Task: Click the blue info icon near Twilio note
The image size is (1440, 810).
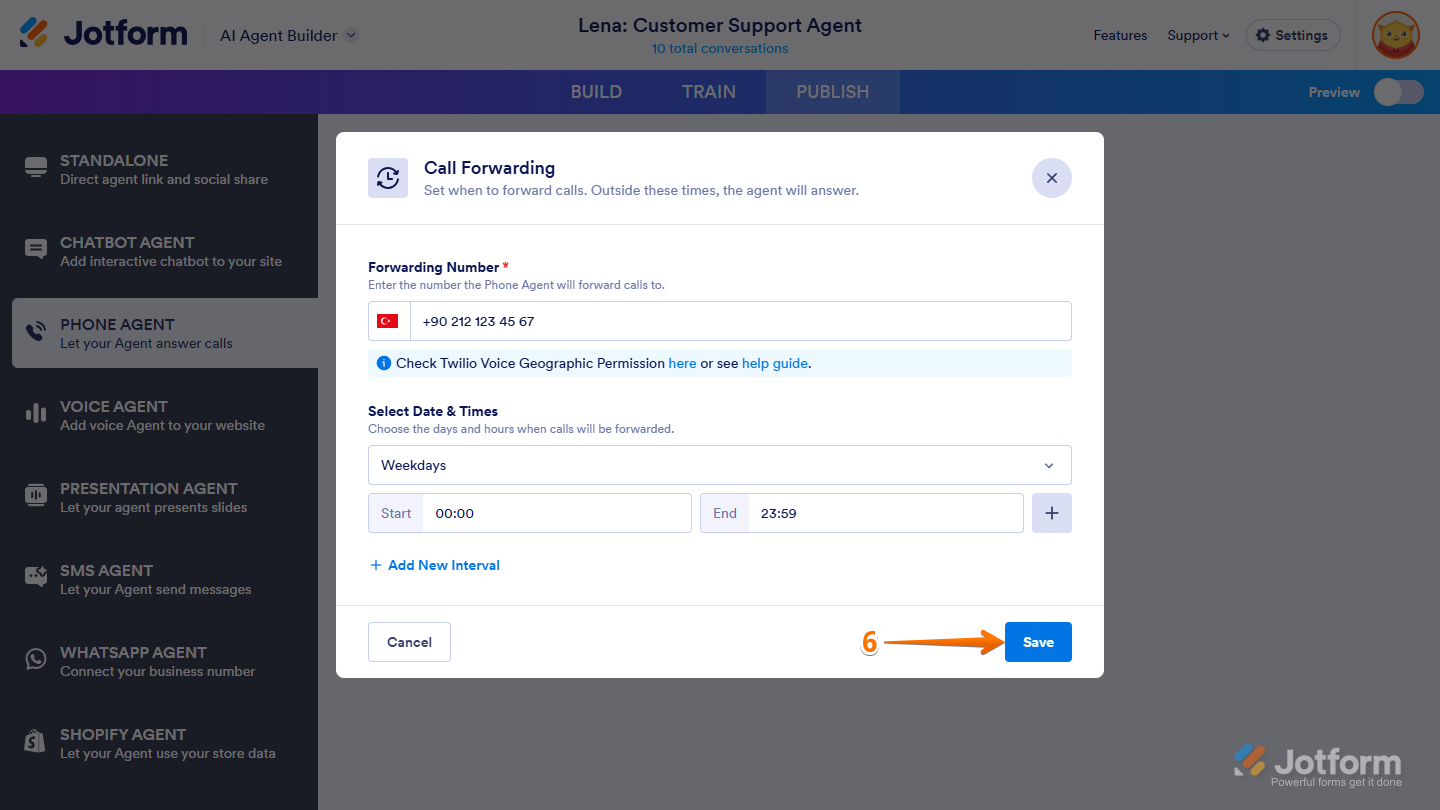Action: 384,363
